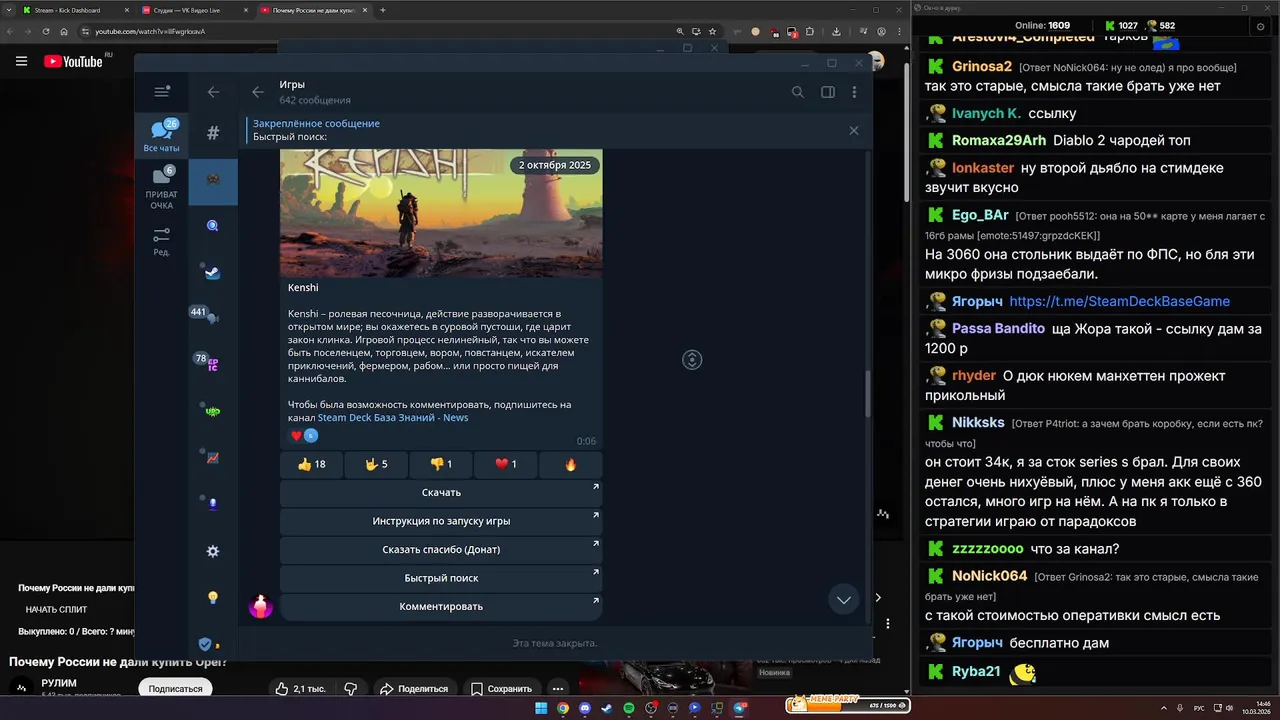Open the sender avatar beside Комментировать
The width and height of the screenshot is (1280, 720).
(261, 606)
